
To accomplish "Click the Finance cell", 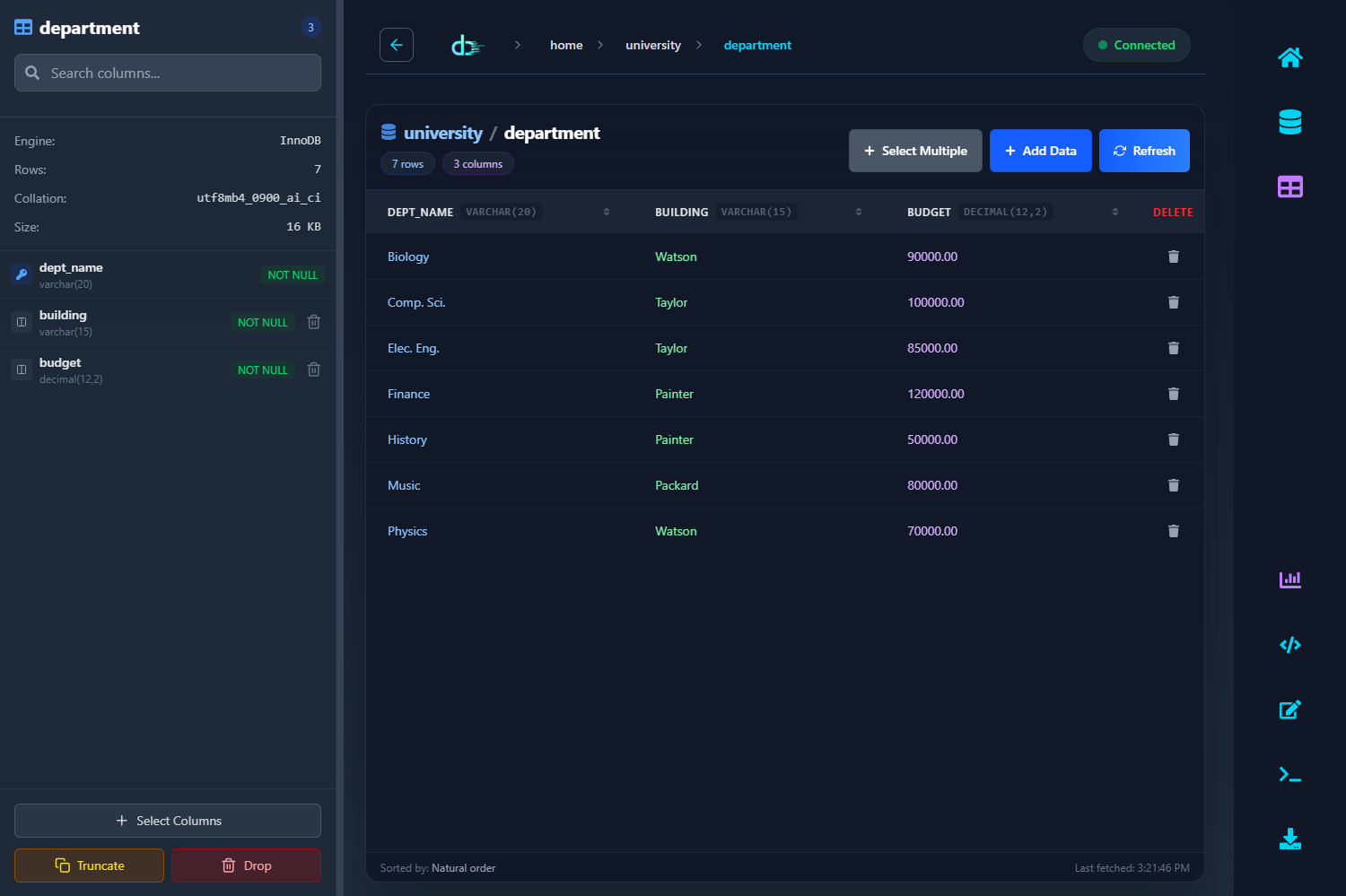I will [409, 394].
